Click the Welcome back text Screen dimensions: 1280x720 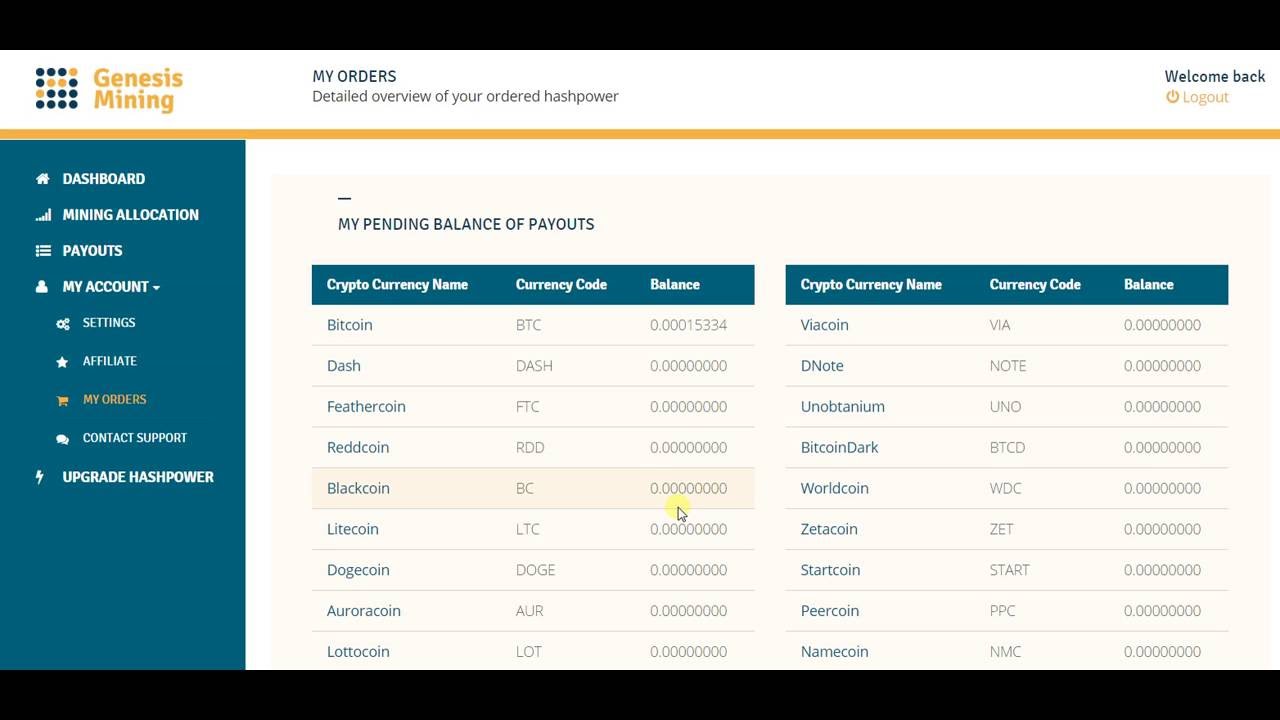[1215, 76]
